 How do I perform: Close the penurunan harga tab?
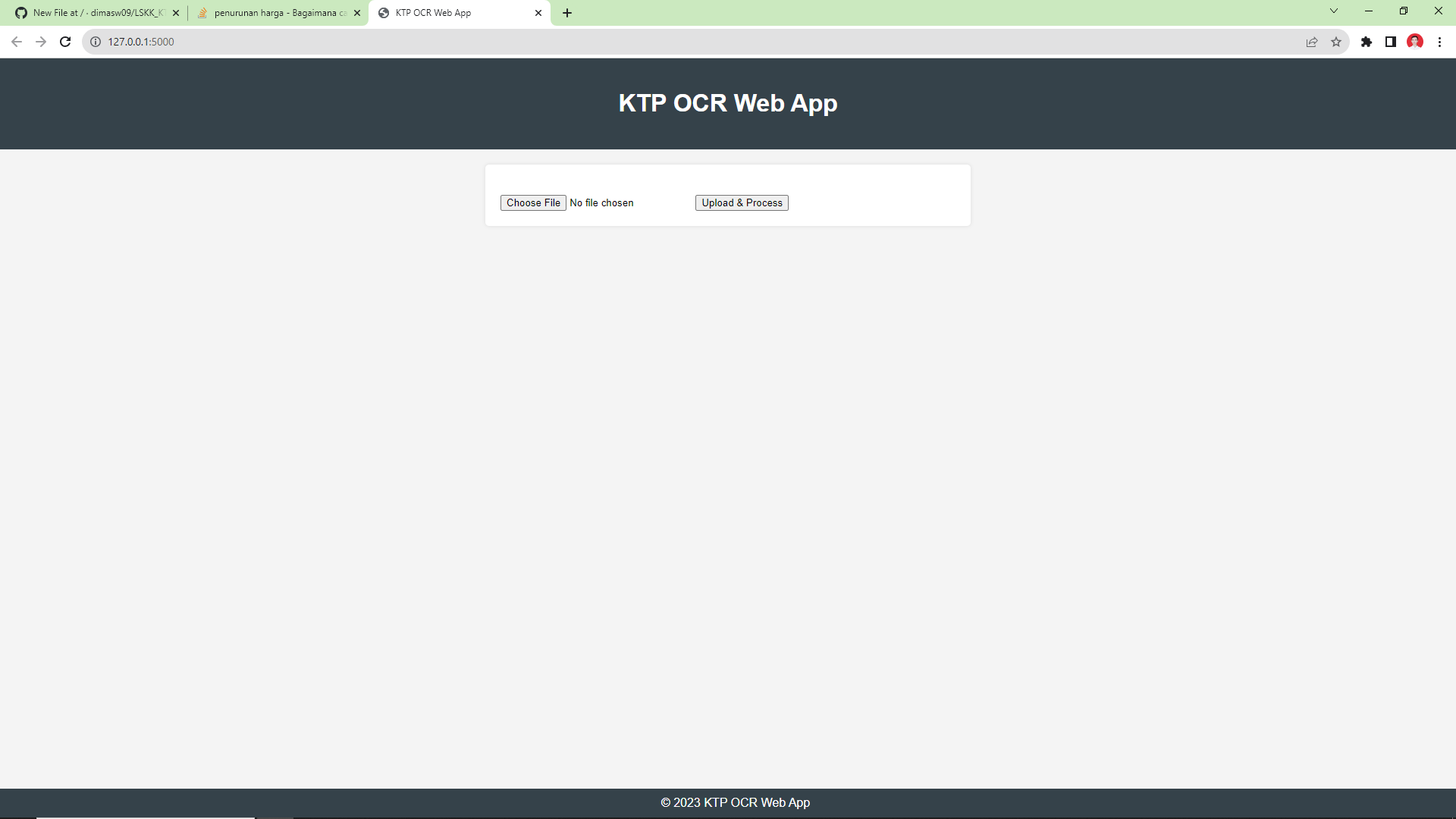pos(357,12)
